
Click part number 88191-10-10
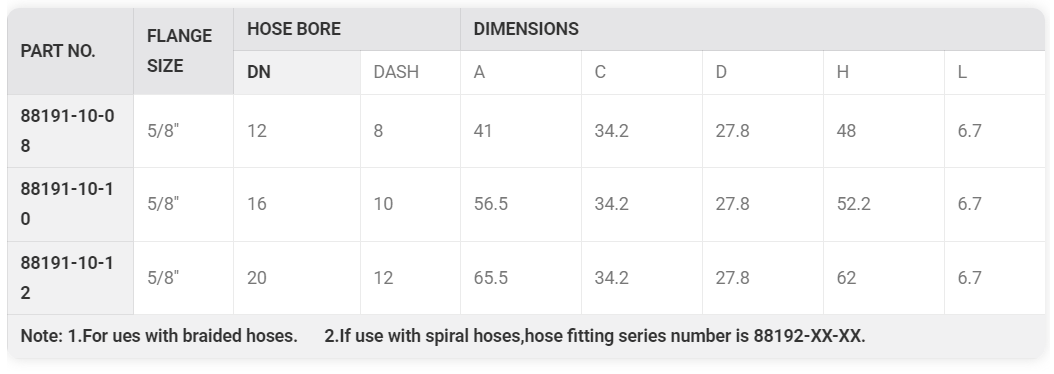click(67, 204)
